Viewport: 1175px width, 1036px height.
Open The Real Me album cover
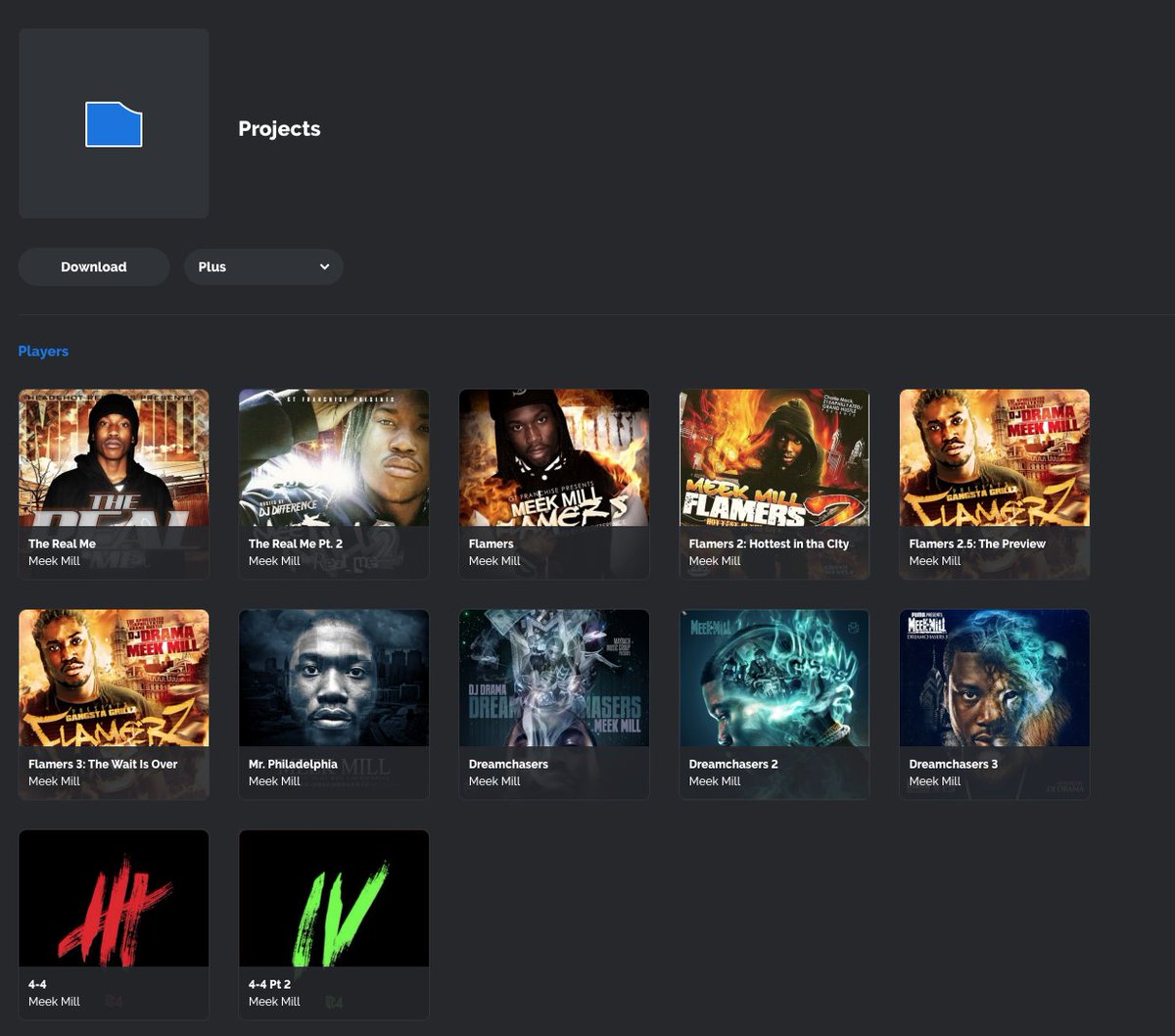114,457
